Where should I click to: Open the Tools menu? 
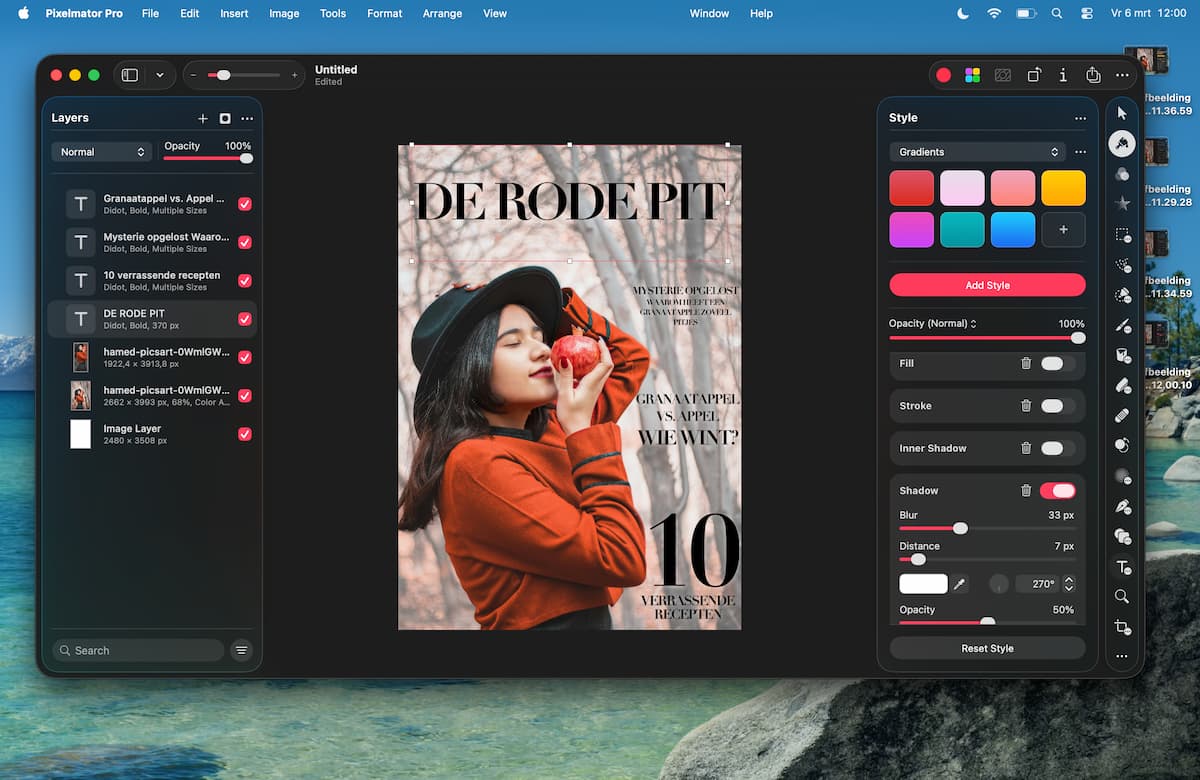[333, 14]
